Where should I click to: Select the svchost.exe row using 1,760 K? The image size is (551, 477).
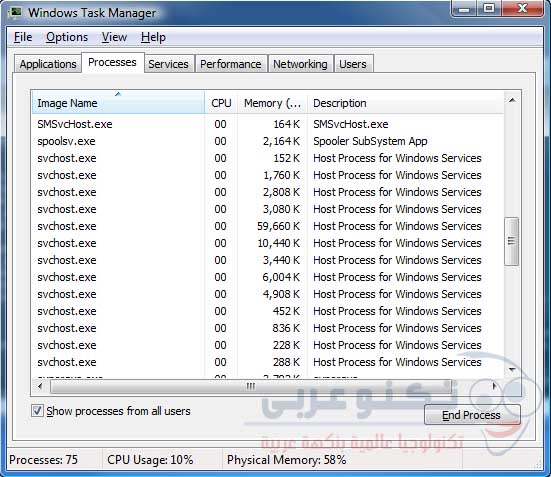(x=268, y=175)
